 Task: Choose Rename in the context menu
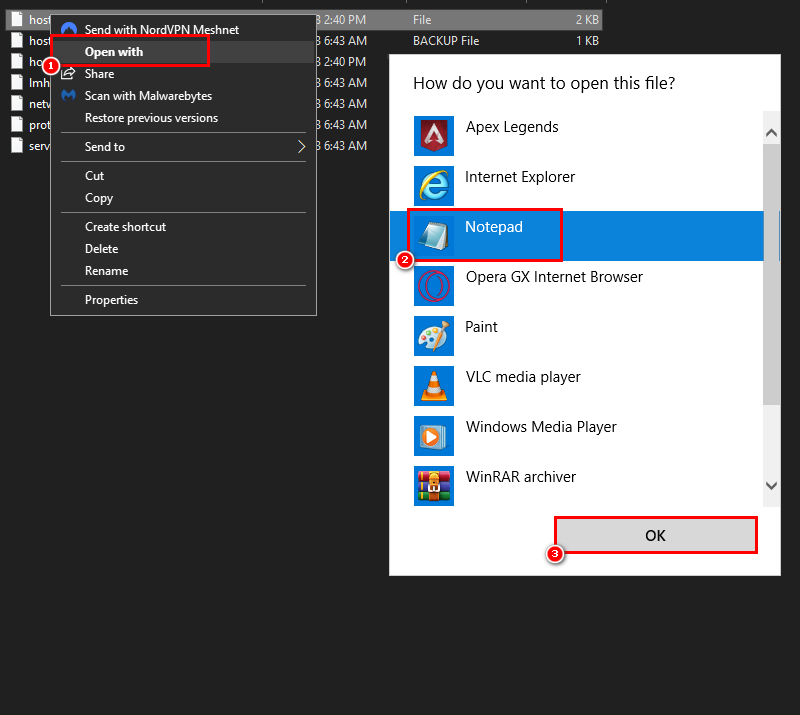(x=184, y=270)
